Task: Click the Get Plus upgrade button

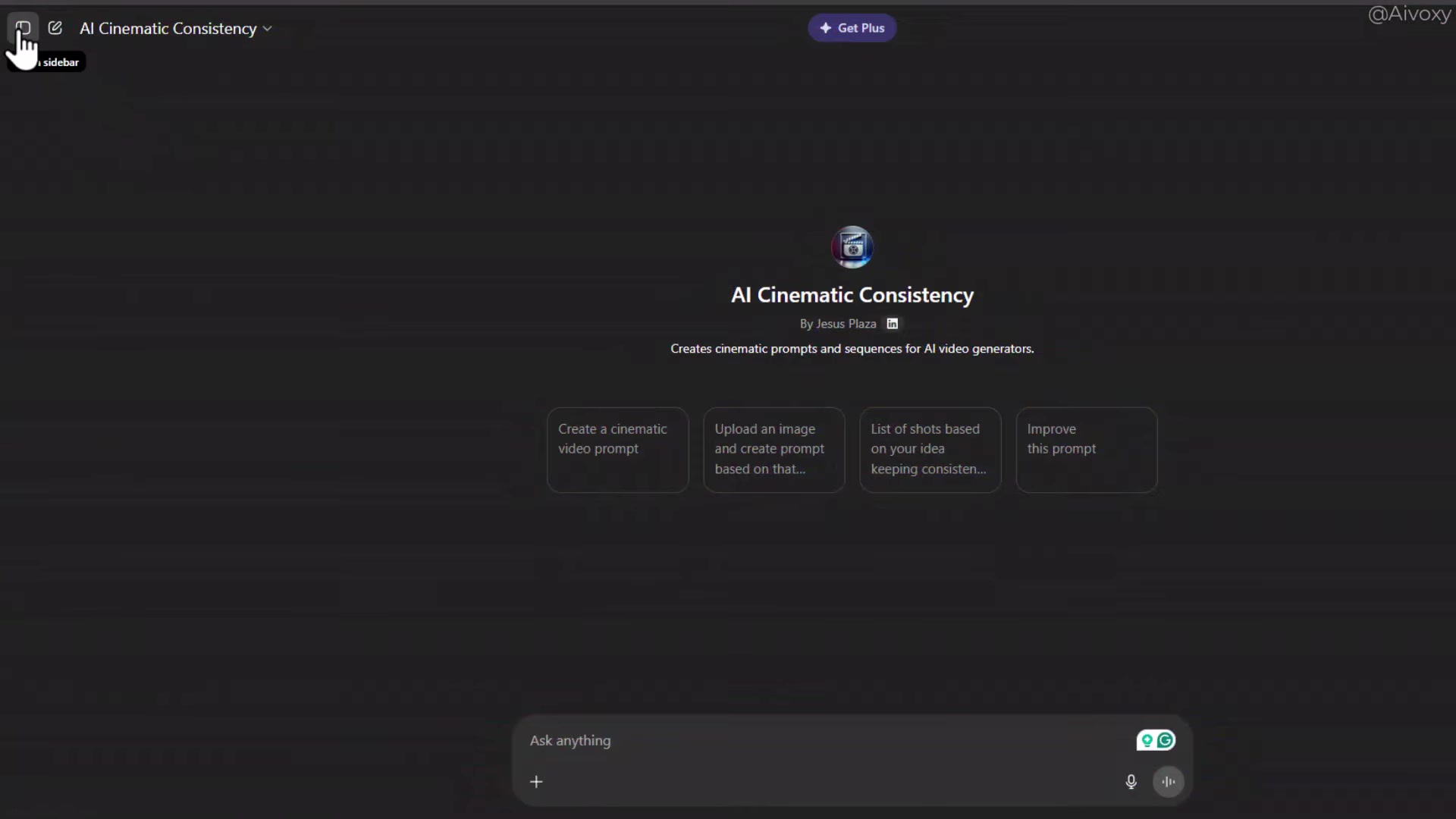Action: coord(852,28)
